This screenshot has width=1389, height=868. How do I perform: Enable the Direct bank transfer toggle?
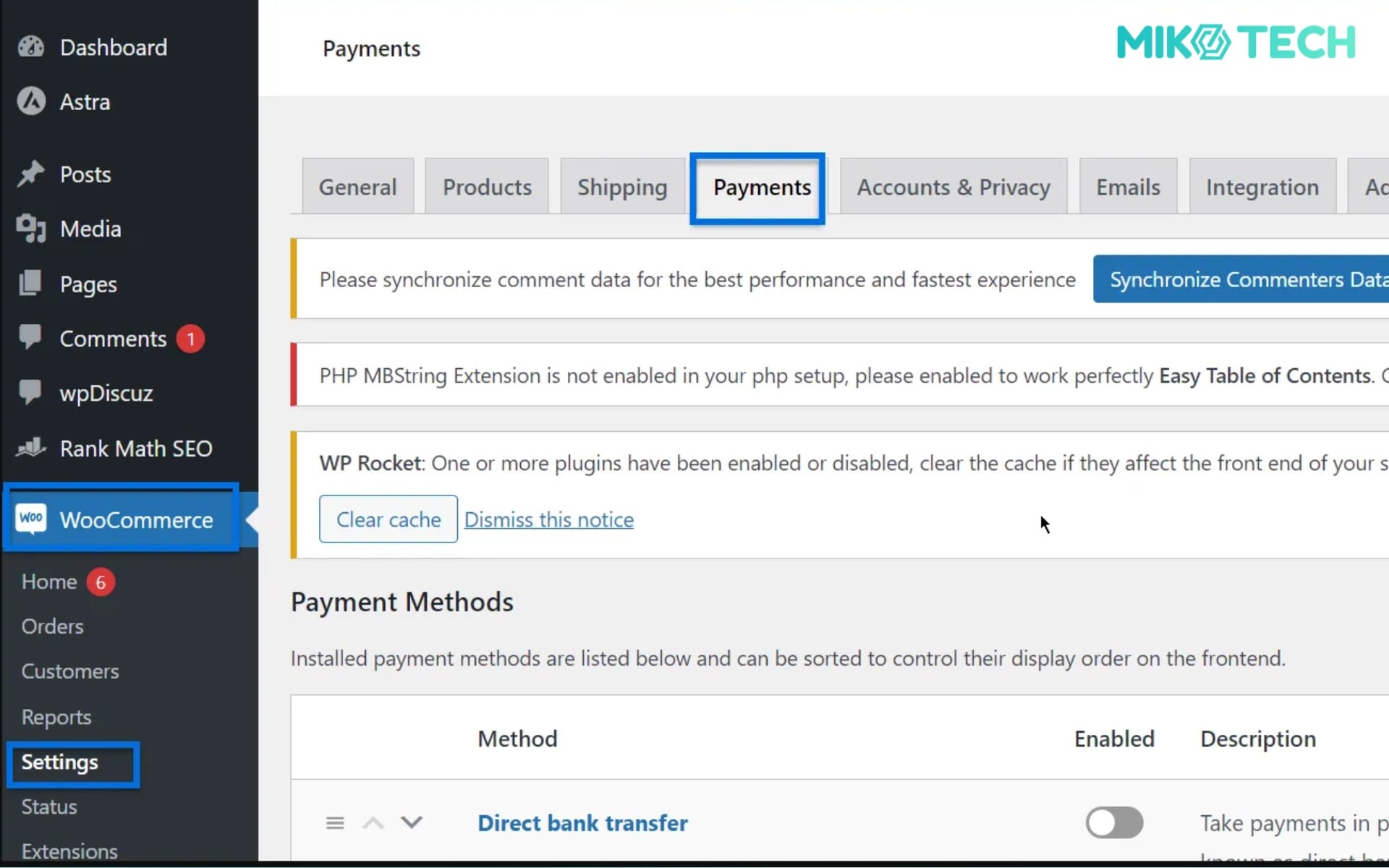pyautogui.click(x=1113, y=822)
